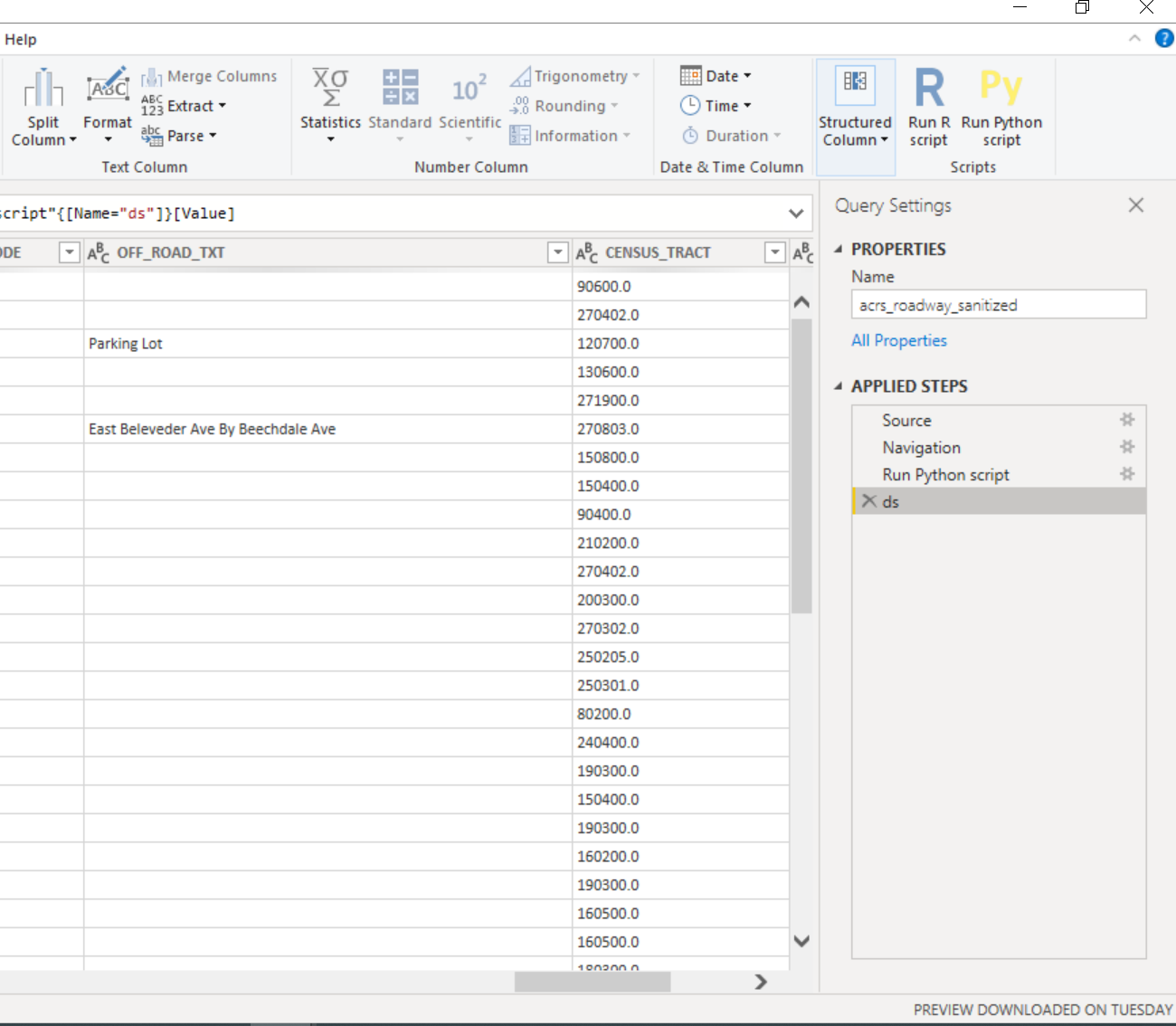
Task: Collapse the PROPERTIES section
Action: [838, 249]
